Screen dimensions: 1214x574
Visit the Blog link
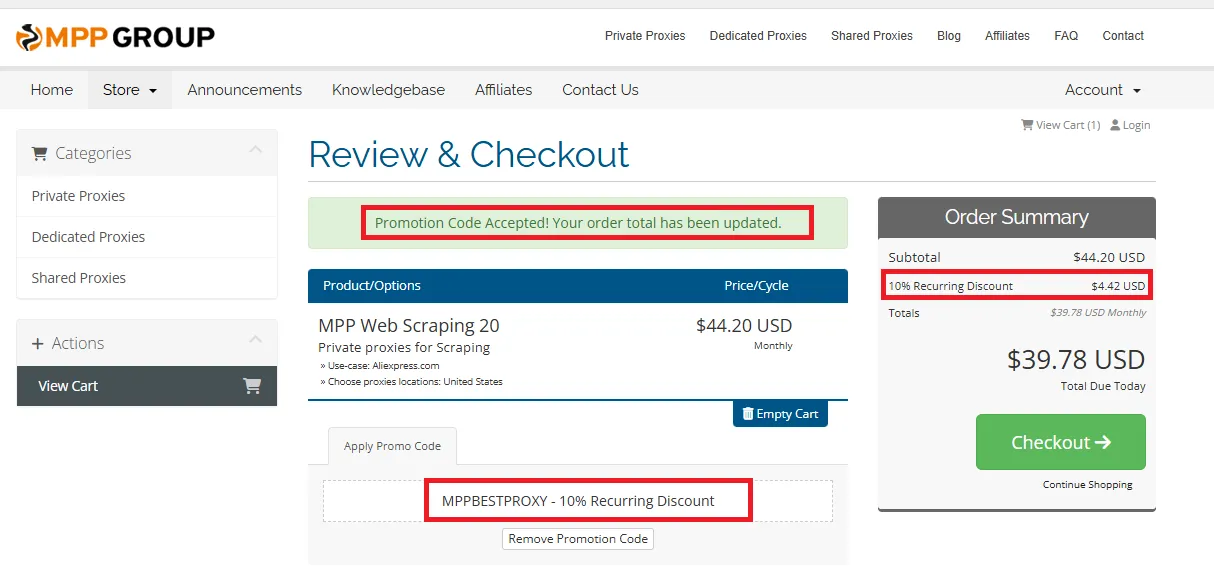pos(949,36)
